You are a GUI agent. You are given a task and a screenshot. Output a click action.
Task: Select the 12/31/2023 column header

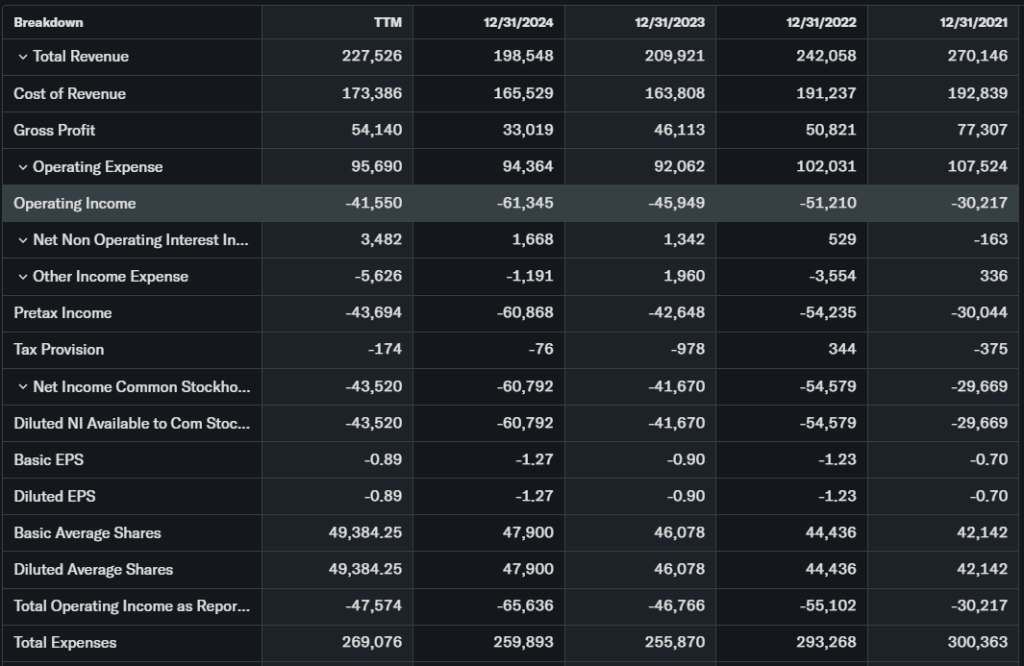click(x=675, y=22)
